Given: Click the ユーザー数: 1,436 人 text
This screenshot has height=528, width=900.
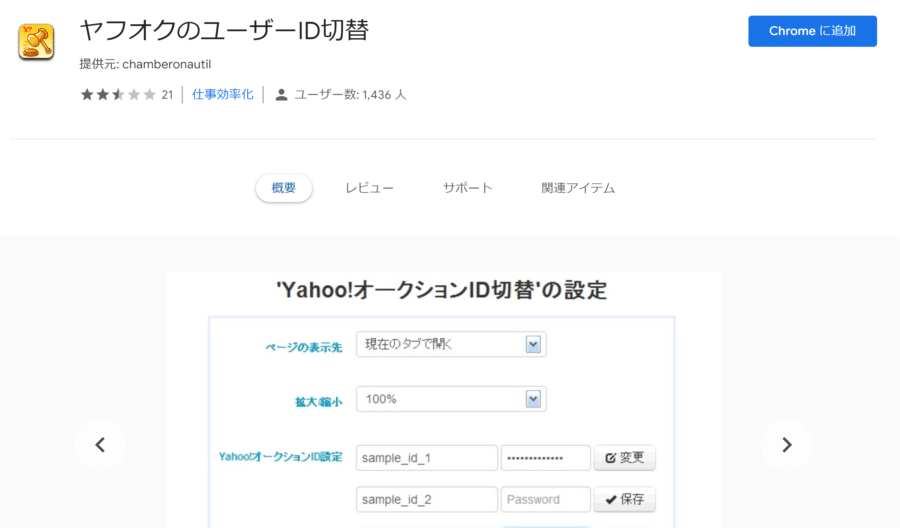Looking at the screenshot, I should click(x=350, y=95).
